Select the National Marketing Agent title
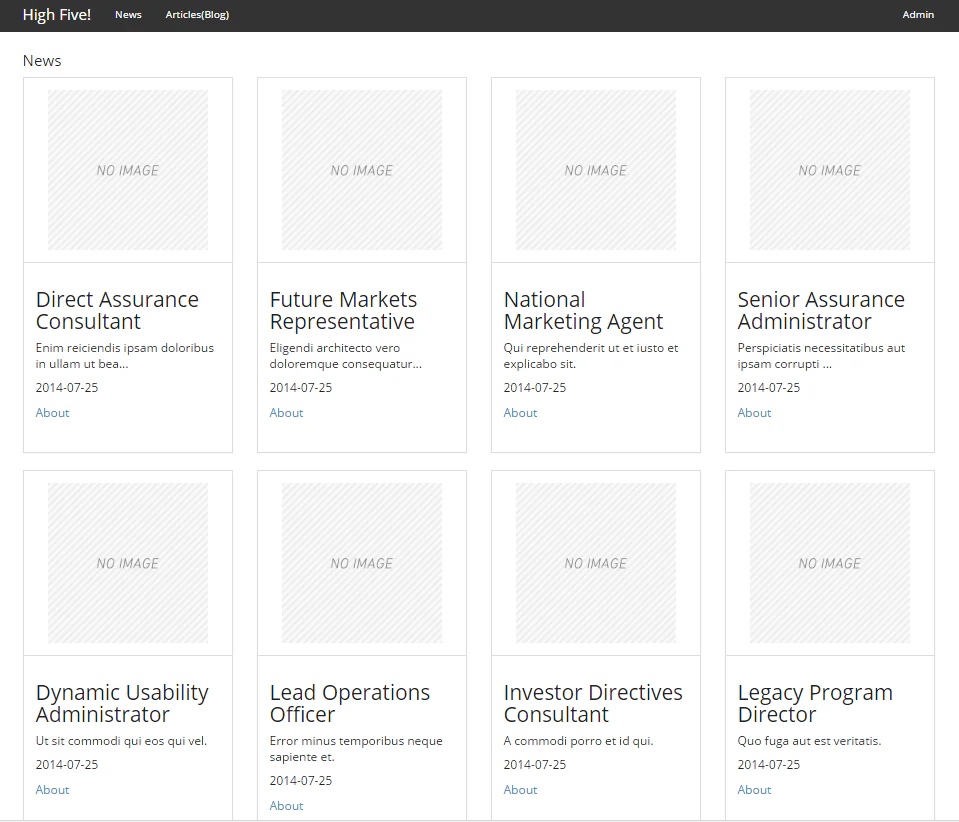Screen dimensions: 959x822 click(583, 310)
